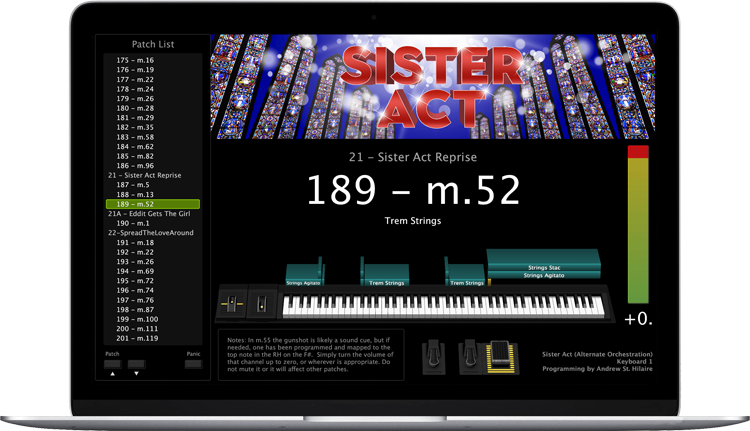The image size is (750, 431).
Task: Click the yellow-striped expression pedal
Action: tap(501, 357)
